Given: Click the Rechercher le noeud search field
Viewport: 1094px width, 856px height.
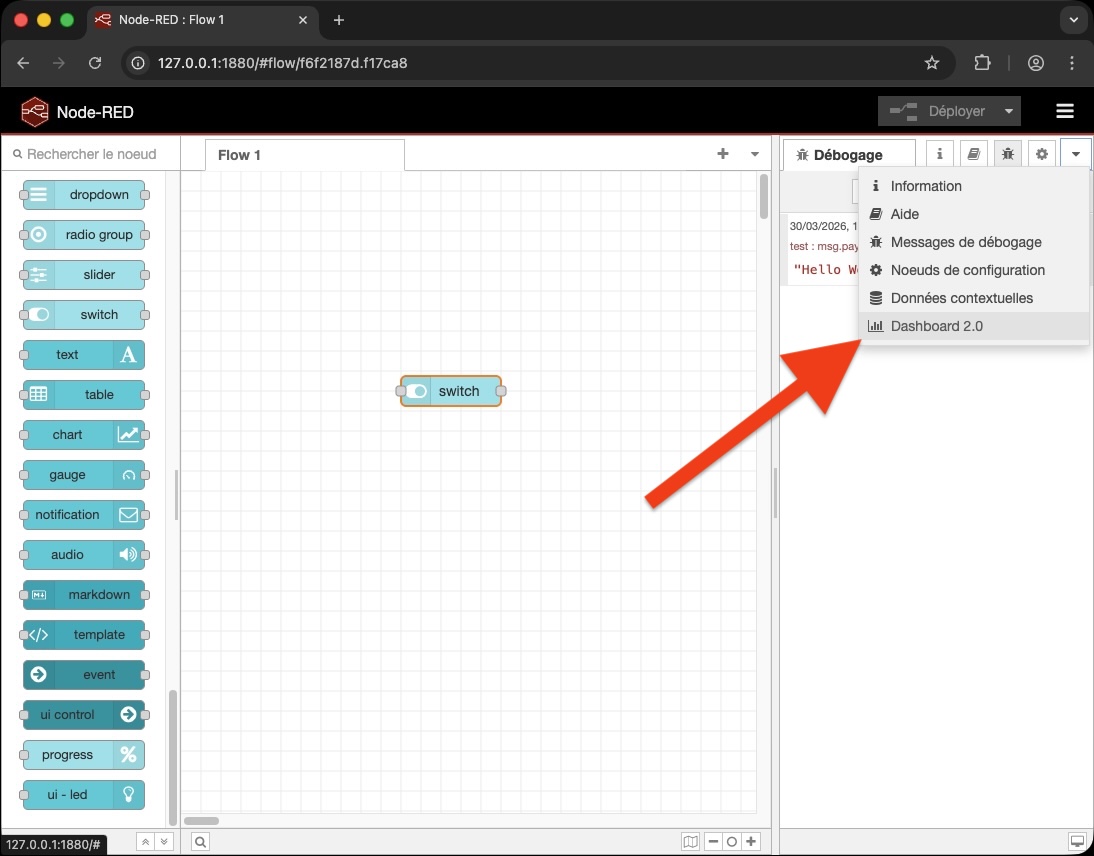Looking at the screenshot, I should tap(90, 154).
